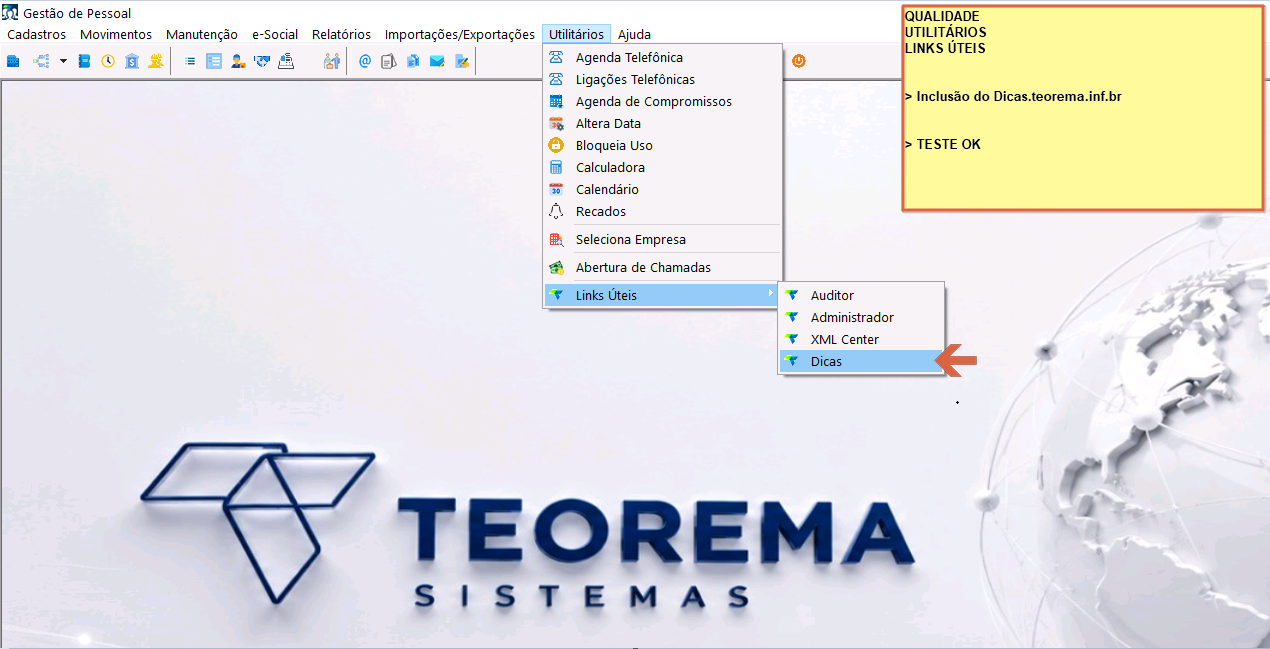Select Dicas in the Links Úteis submenu

tap(861, 361)
